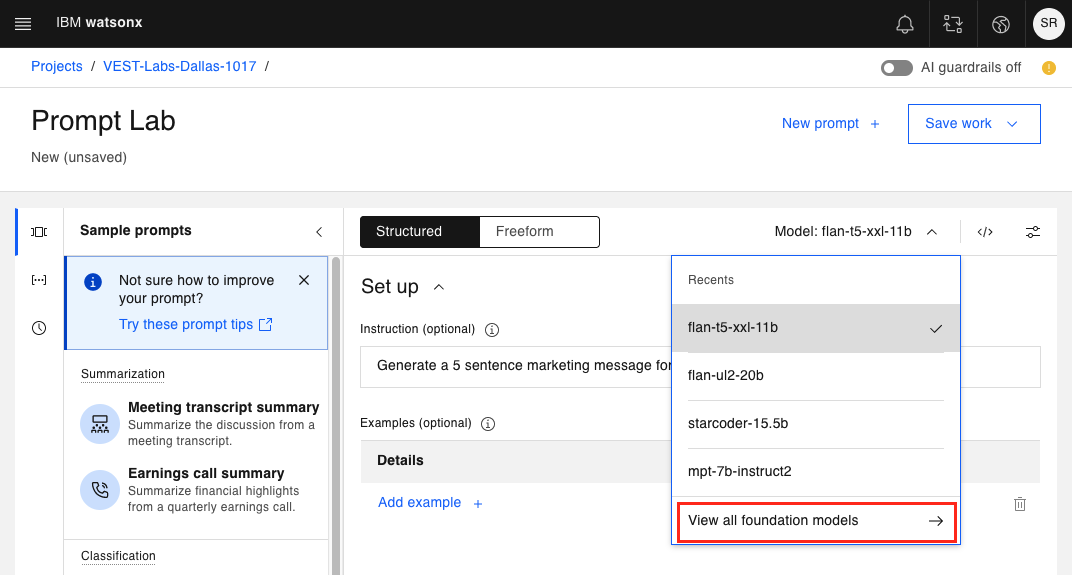The height and width of the screenshot is (575, 1072).
Task: Open Try these prompt tips link
Action: coord(196,324)
